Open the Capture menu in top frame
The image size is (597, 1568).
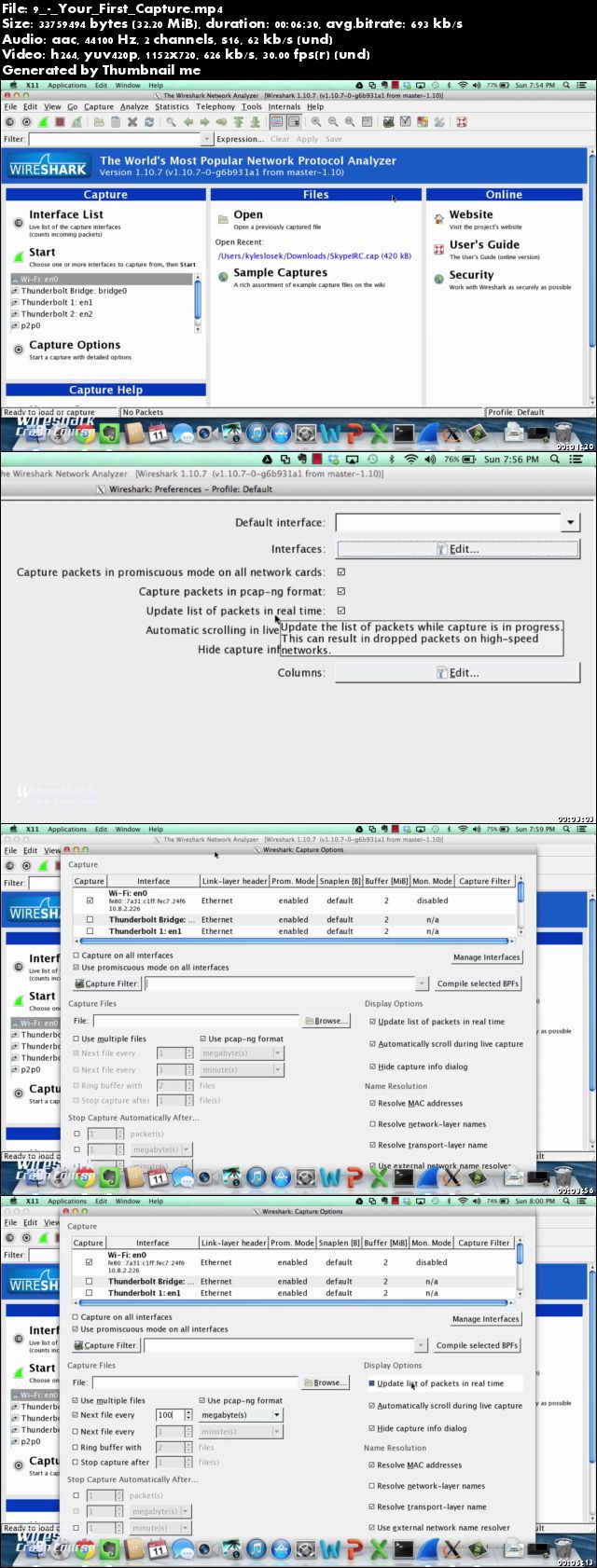click(x=99, y=107)
